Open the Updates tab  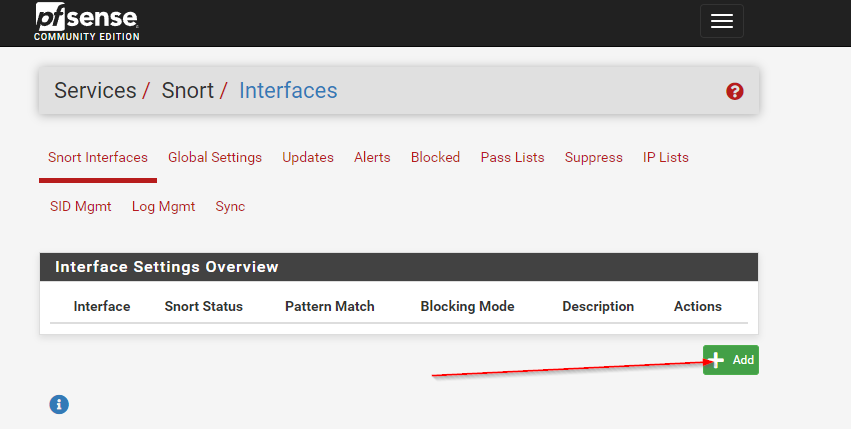click(308, 157)
